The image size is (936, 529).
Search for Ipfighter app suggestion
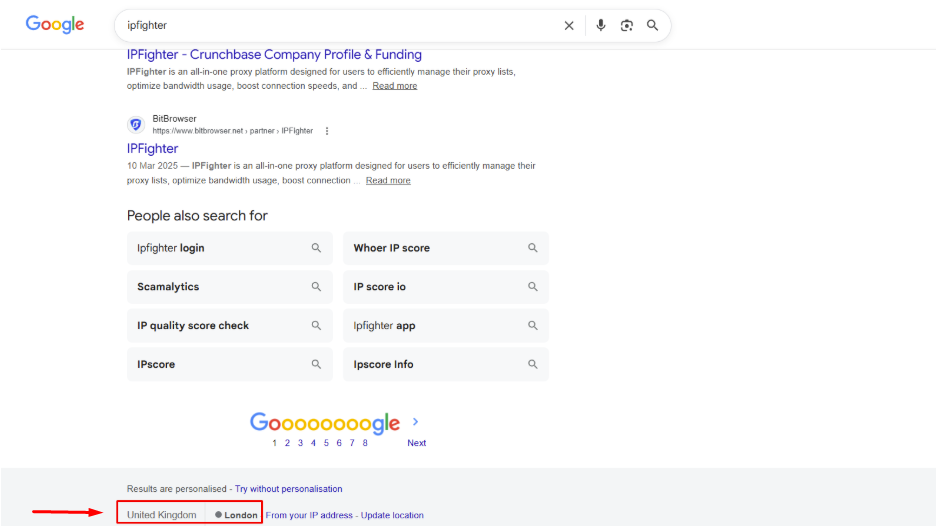click(446, 325)
